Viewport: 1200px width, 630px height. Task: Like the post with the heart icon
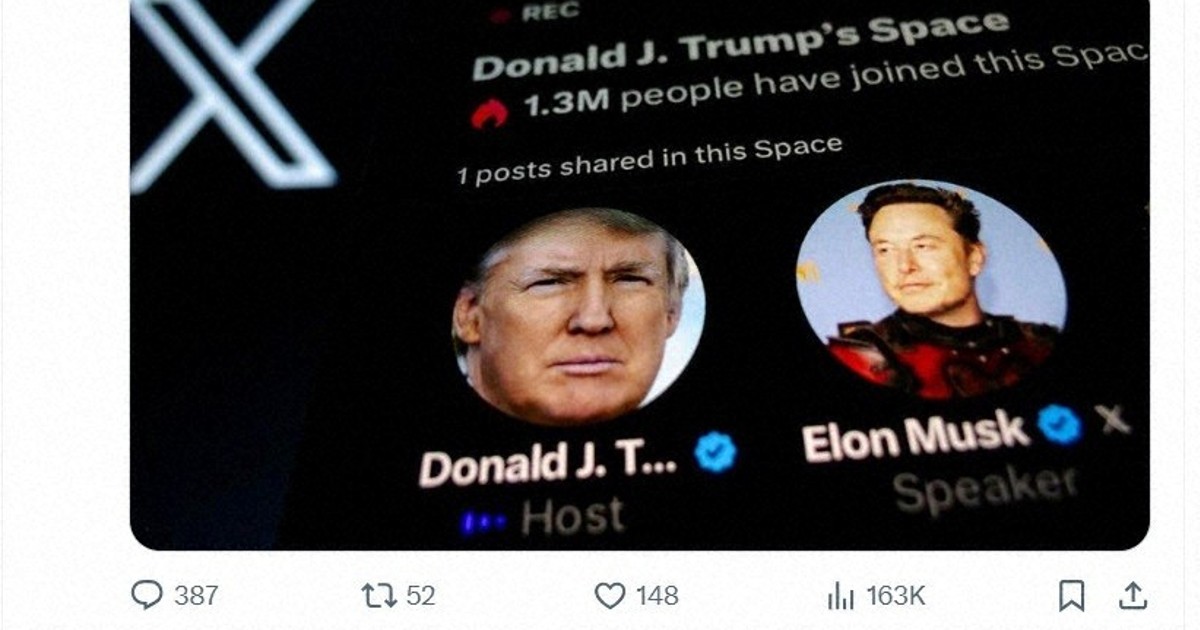pyautogui.click(x=610, y=596)
